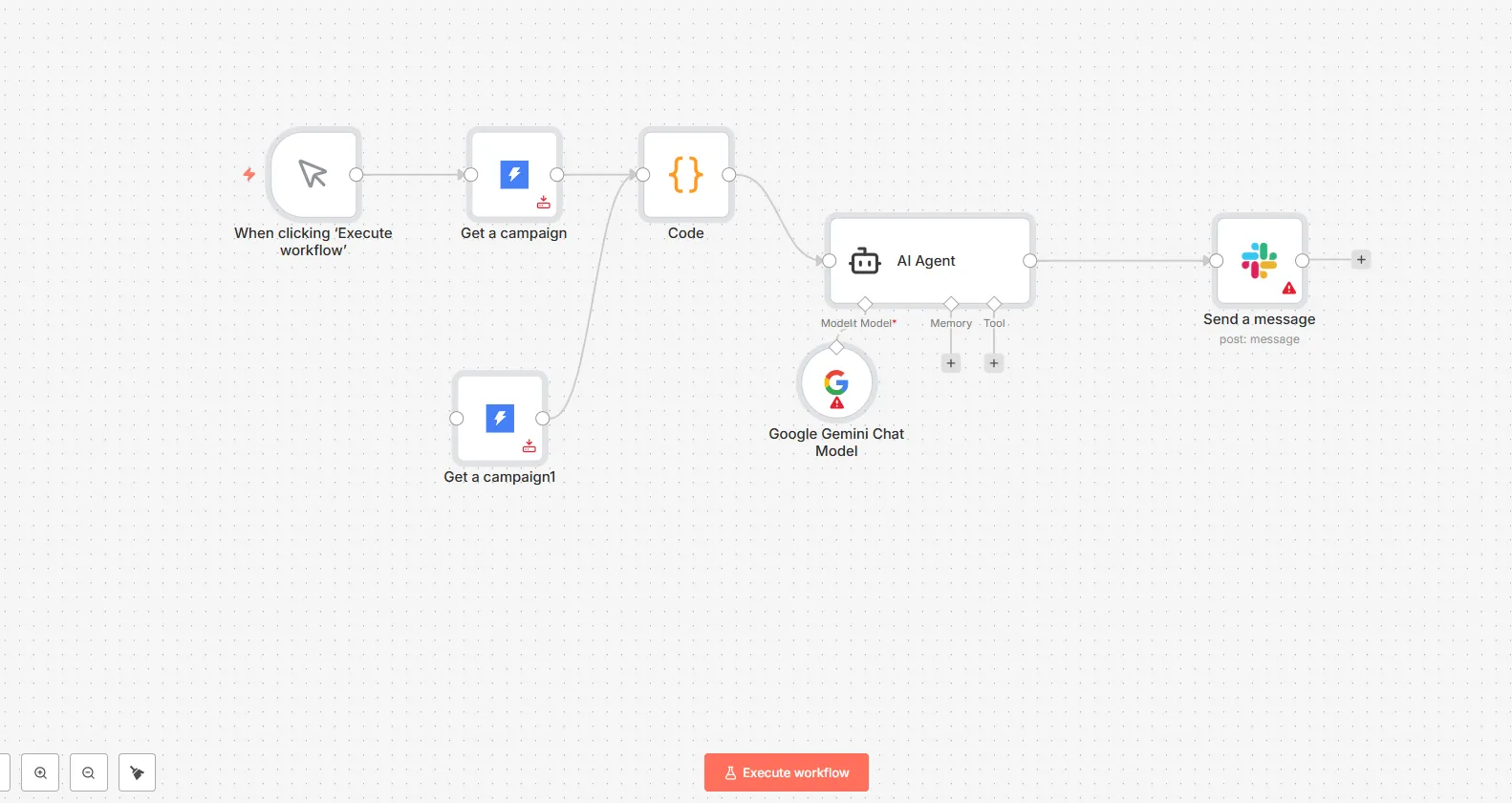This screenshot has height=803, width=1512.
Task: Click the zoom out magnifier button
Action: (89, 772)
